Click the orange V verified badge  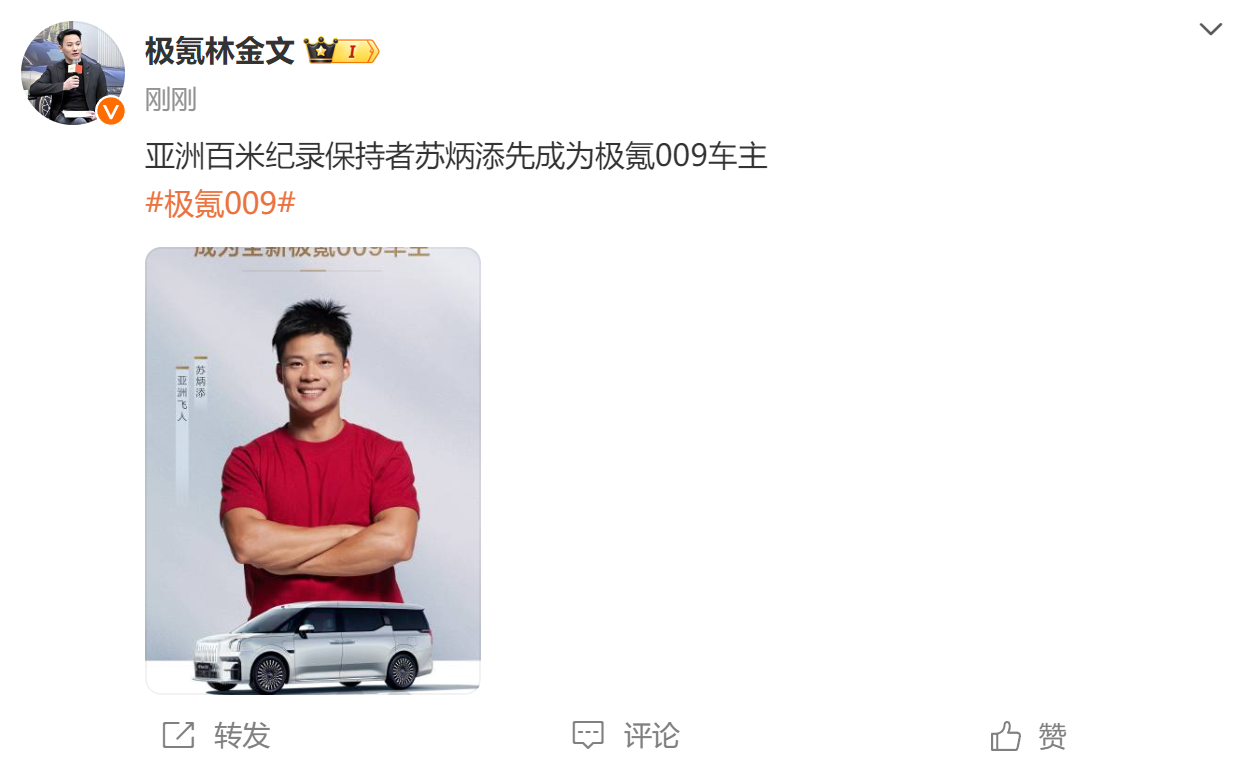110,111
